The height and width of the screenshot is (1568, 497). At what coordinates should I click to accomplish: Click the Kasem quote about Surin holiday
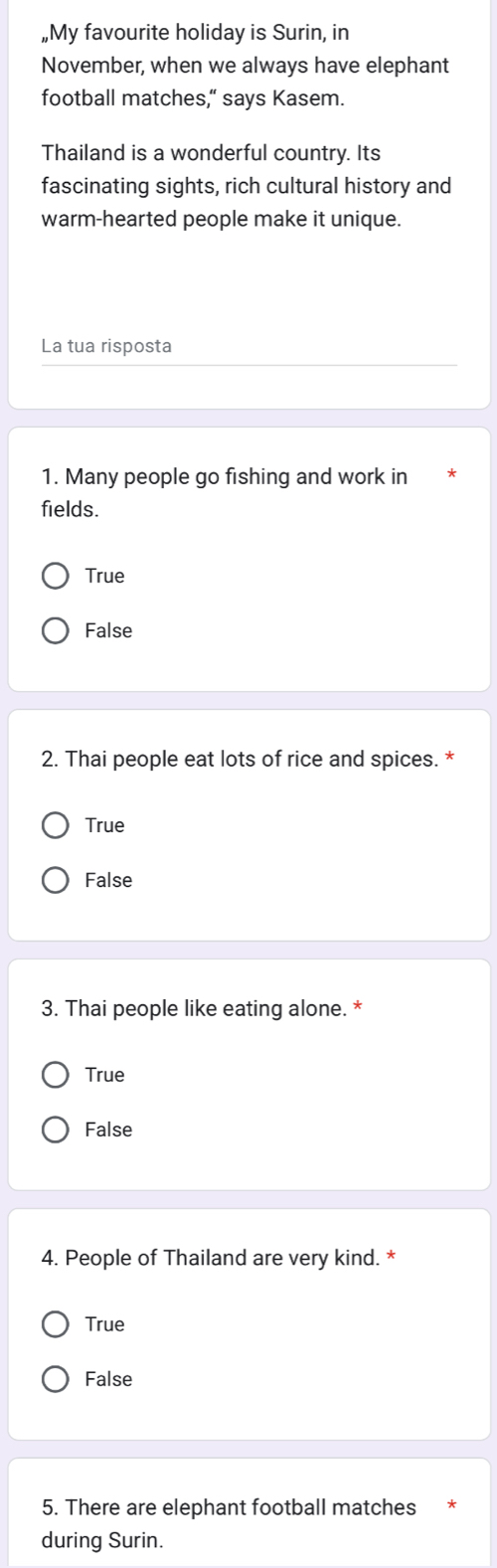(x=246, y=67)
